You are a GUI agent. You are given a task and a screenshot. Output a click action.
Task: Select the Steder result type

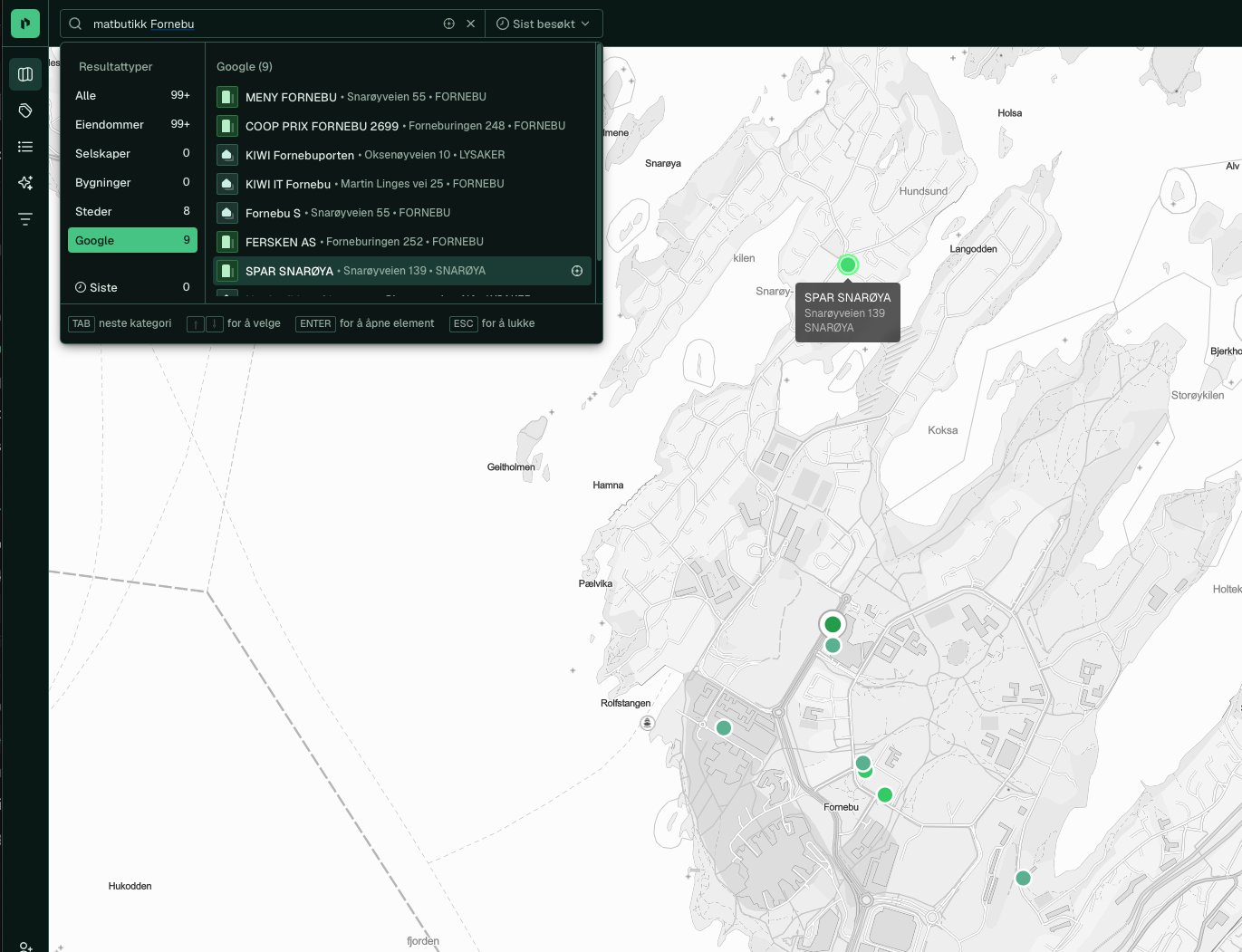click(132, 211)
